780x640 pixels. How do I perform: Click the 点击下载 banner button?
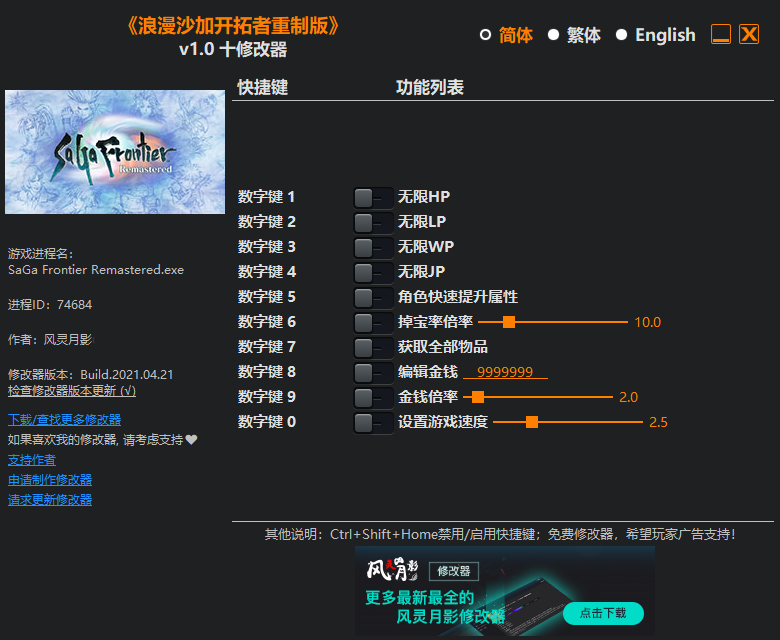pos(603,613)
